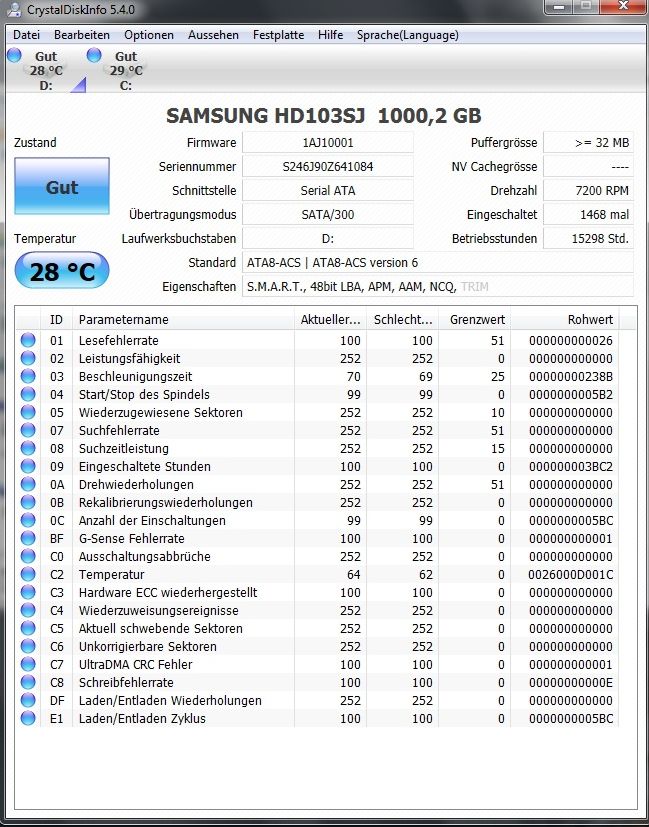Click status orb for C2 Temperatur row
The height and width of the screenshot is (827, 649).
(28, 574)
